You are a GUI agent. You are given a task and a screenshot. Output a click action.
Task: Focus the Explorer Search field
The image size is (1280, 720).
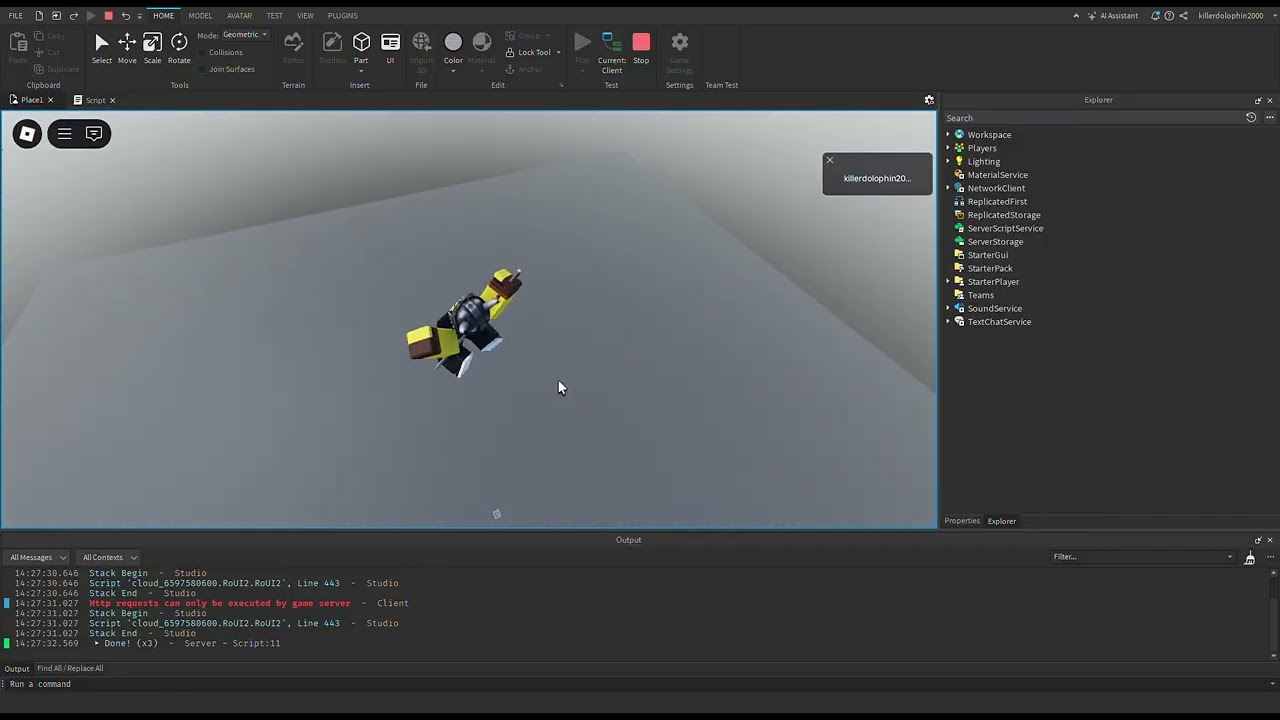click(1093, 118)
